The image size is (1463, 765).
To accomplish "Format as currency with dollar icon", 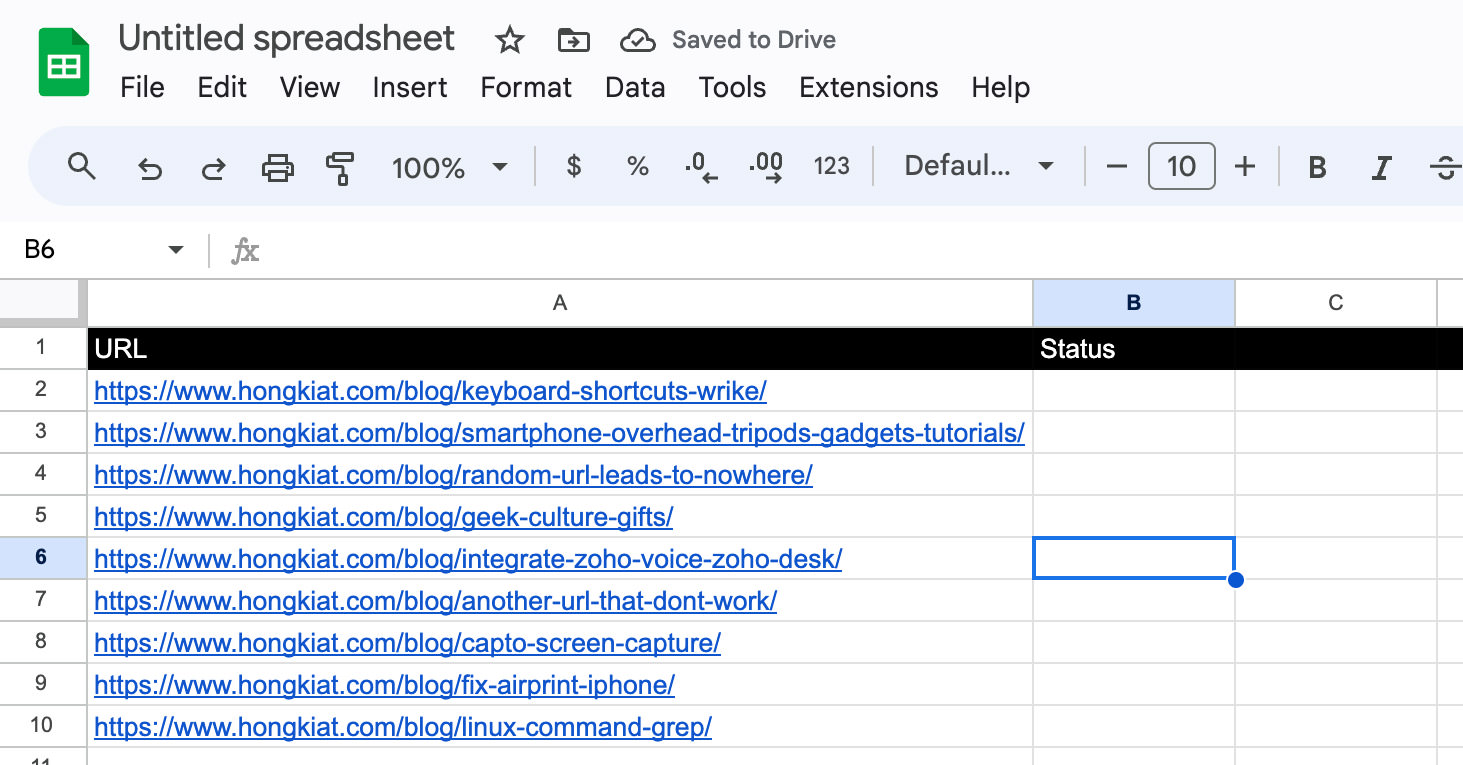I will (x=574, y=166).
